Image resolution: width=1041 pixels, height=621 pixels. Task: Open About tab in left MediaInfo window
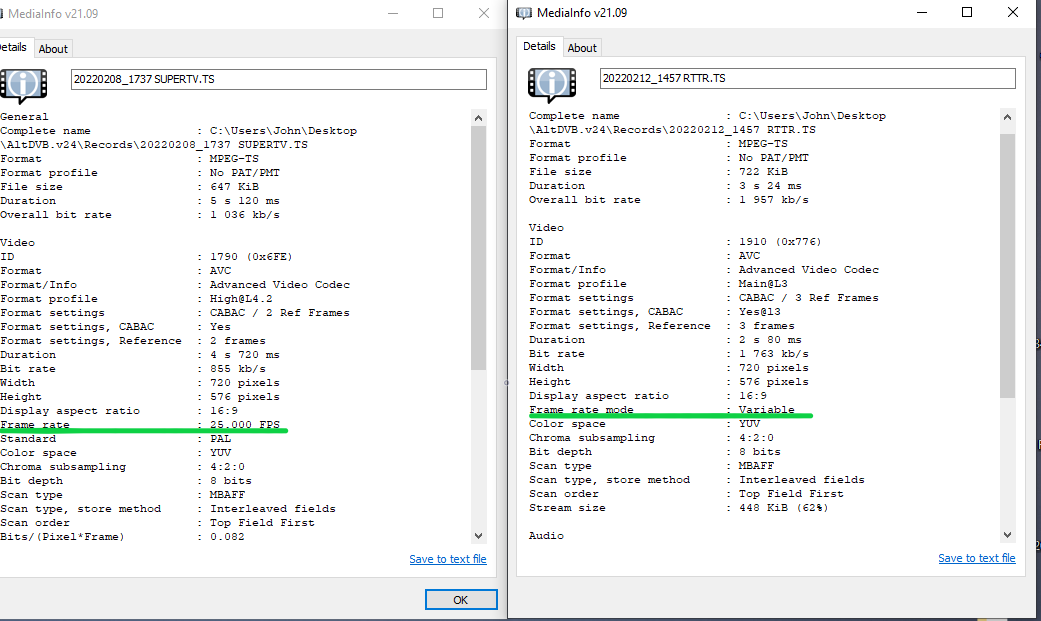[x=52, y=48]
